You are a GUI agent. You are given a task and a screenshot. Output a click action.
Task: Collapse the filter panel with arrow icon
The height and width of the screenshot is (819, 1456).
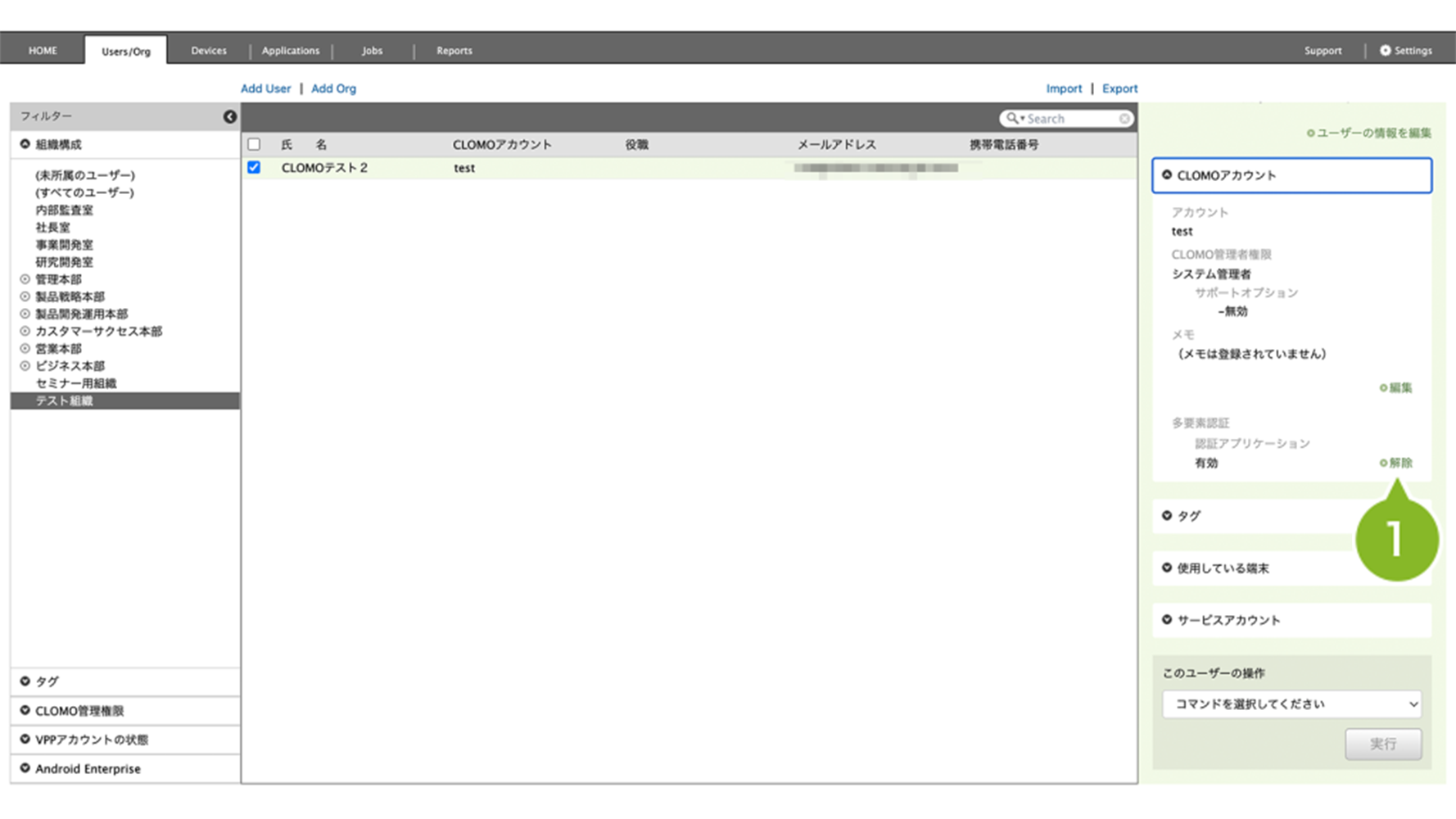coord(230,117)
